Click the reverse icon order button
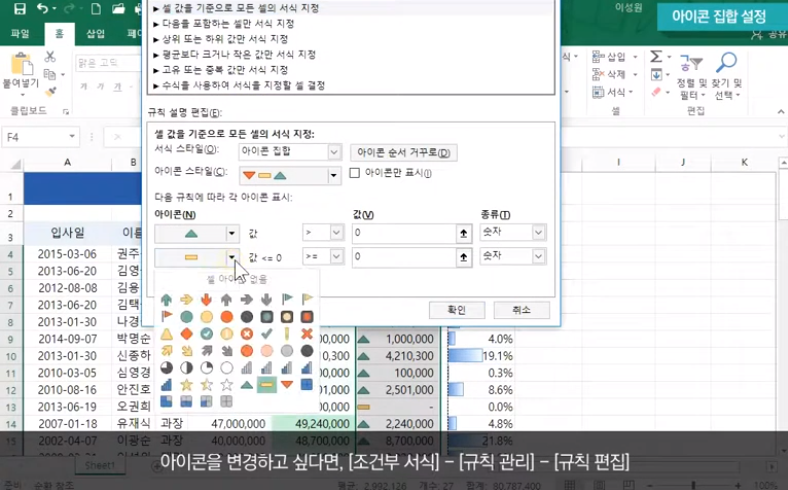Screen dimensions: 788x490 pyautogui.click(x=404, y=153)
